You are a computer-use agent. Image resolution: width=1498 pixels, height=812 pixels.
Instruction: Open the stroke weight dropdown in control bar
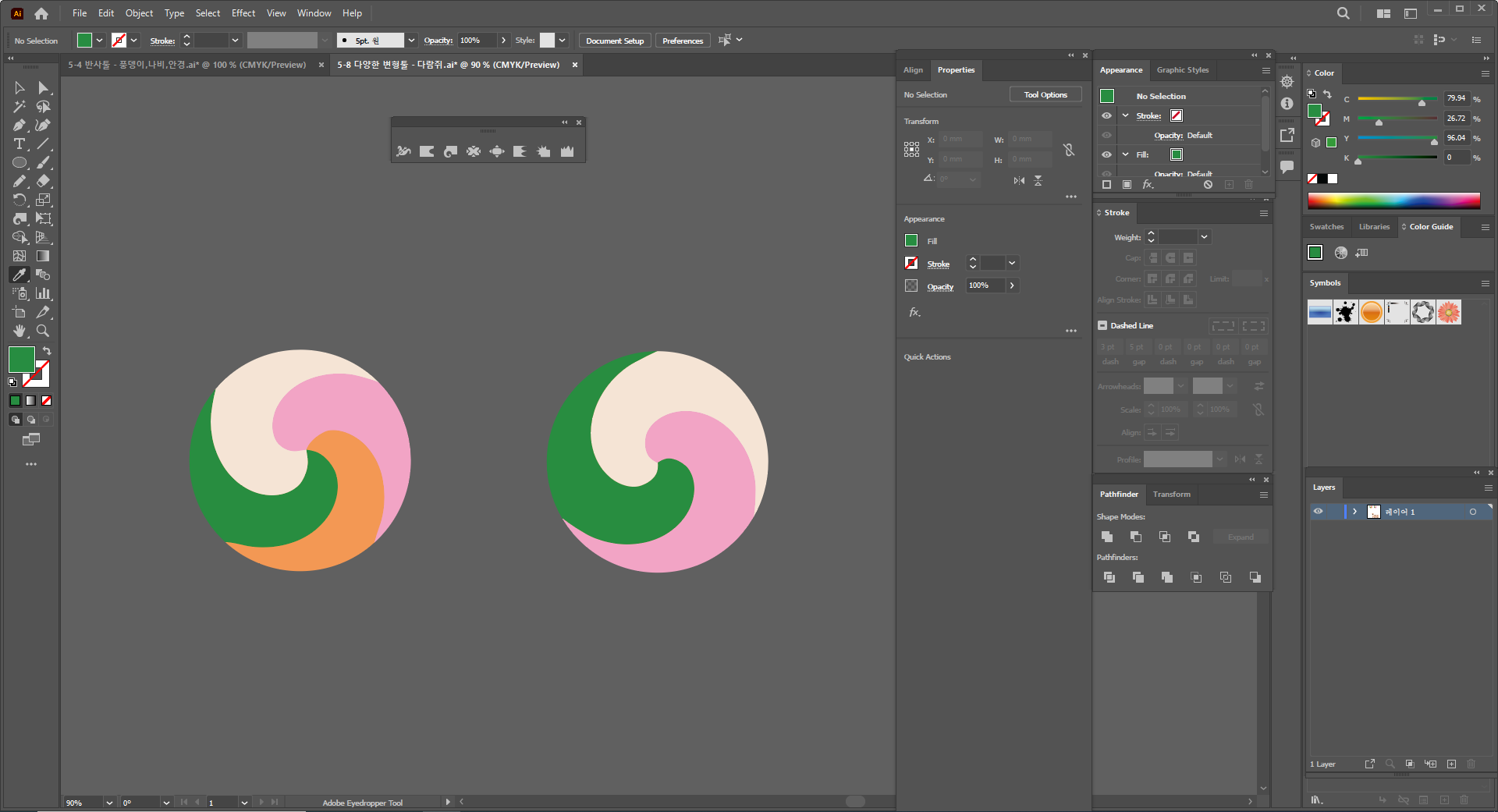click(x=235, y=41)
